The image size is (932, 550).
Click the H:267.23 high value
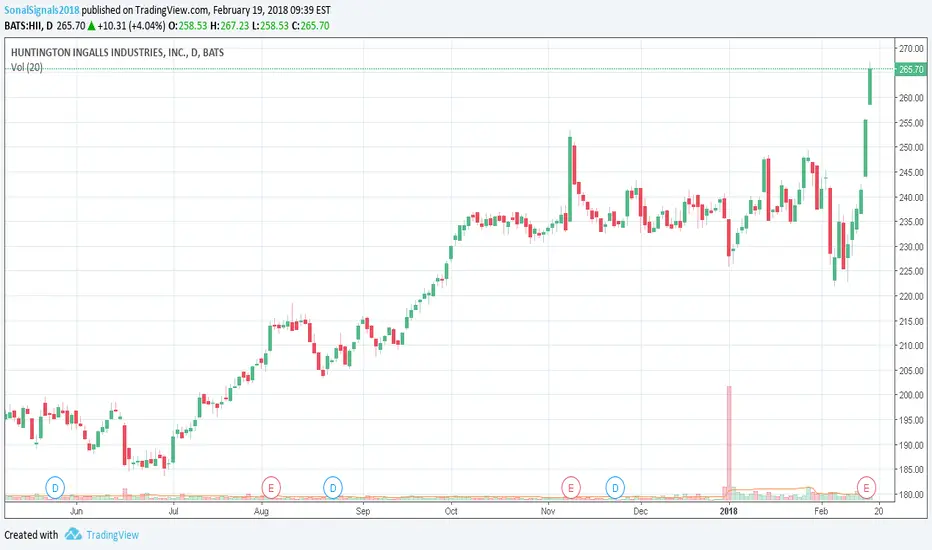click(x=229, y=26)
